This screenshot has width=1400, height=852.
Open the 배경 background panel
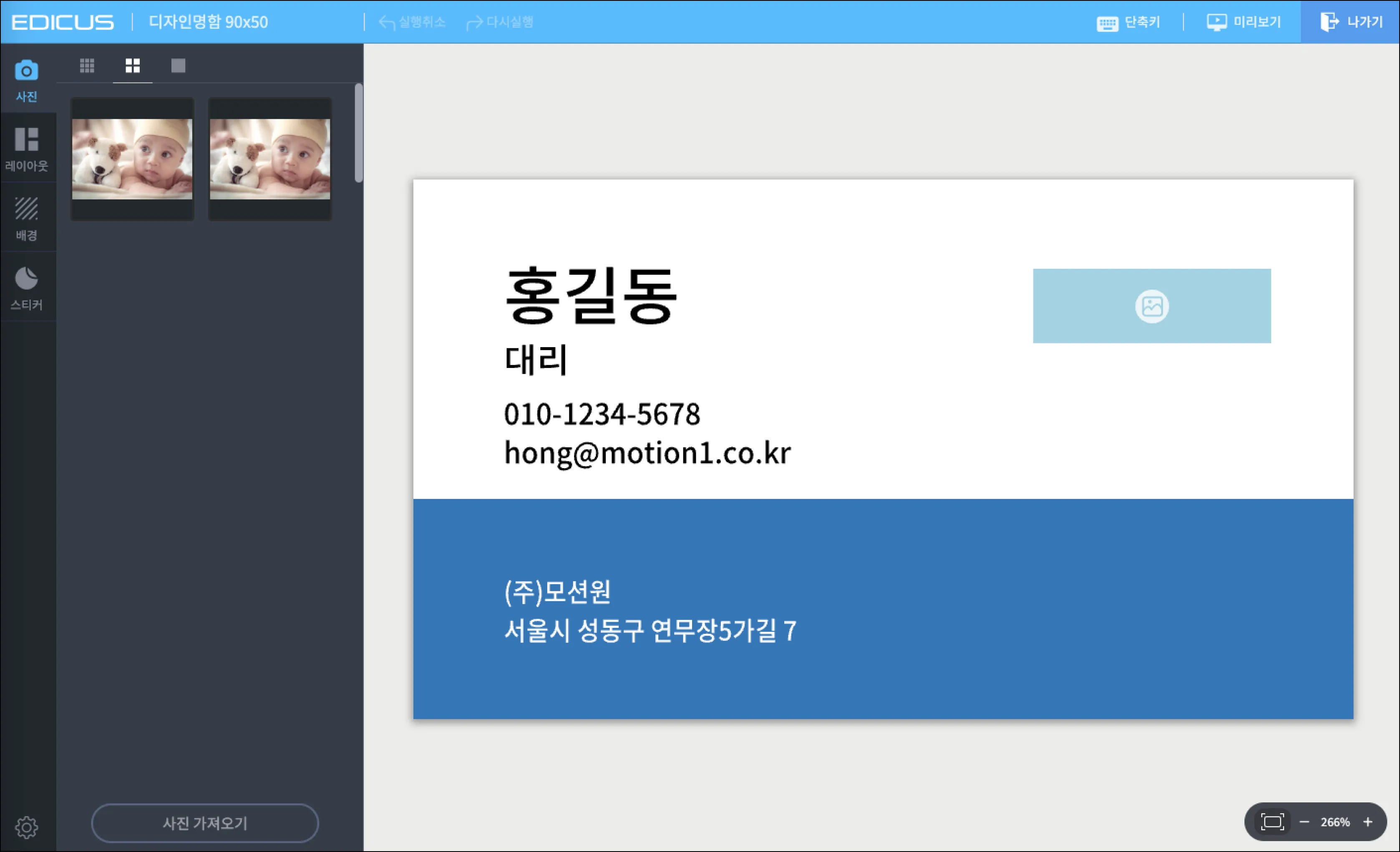tap(27, 218)
